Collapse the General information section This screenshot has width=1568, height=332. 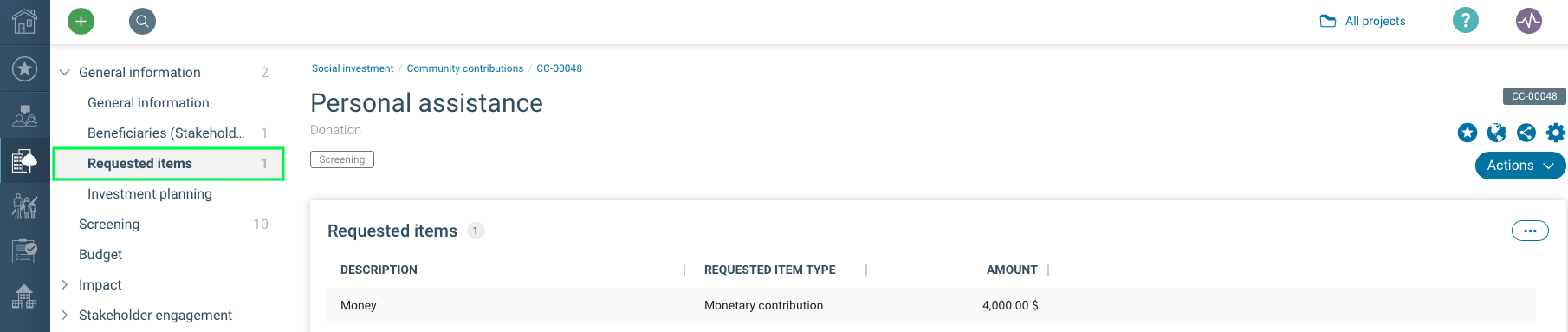64,72
